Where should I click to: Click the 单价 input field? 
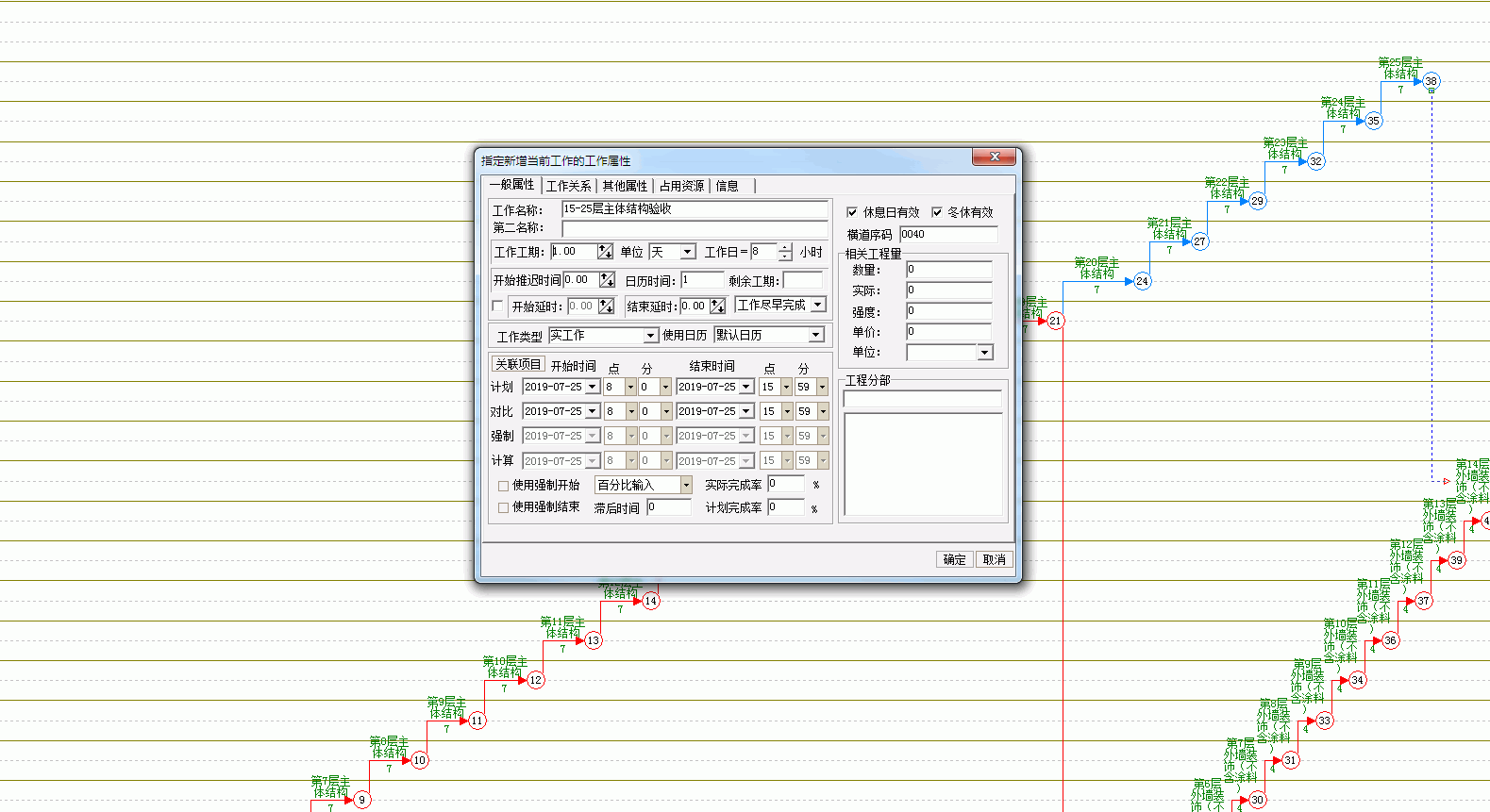(948, 332)
